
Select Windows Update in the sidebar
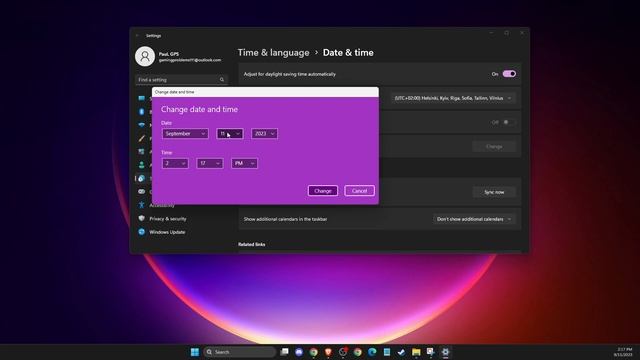[167, 232]
